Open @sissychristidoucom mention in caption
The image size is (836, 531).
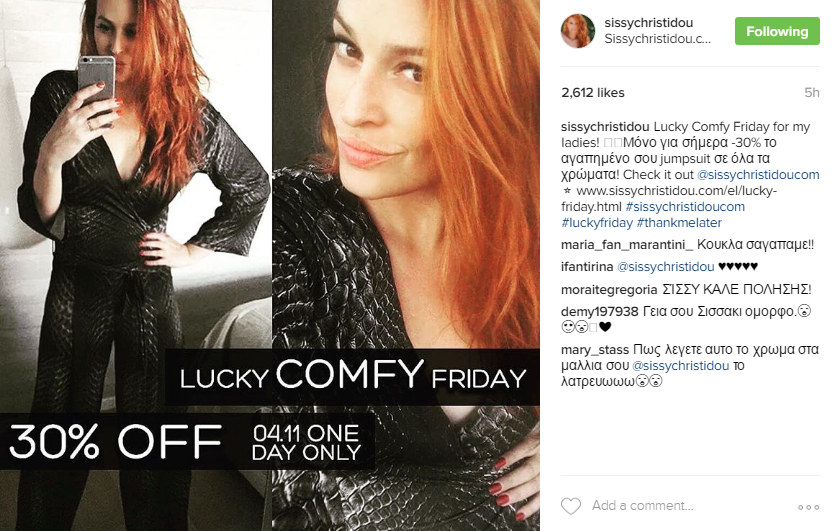758,174
